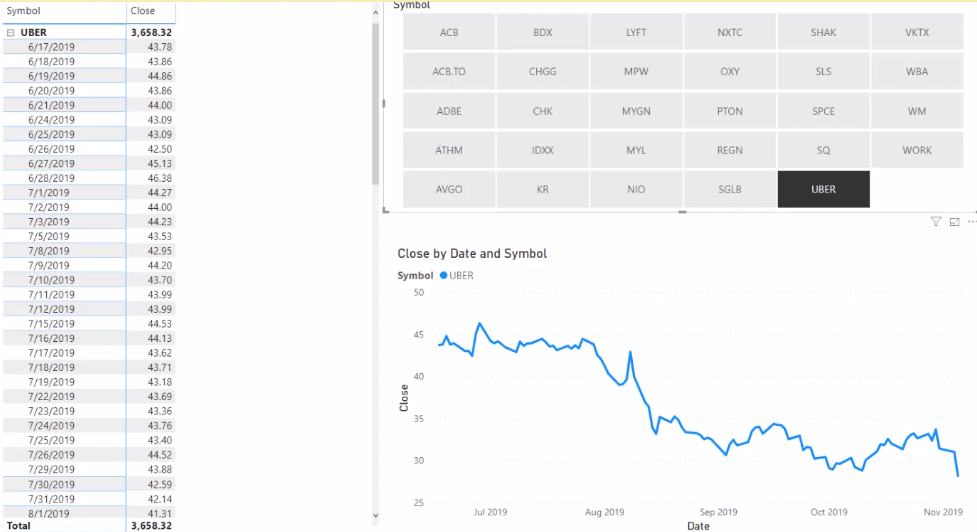The image size is (977, 532).
Task: Click scroll down arrow of table
Action: (375, 515)
